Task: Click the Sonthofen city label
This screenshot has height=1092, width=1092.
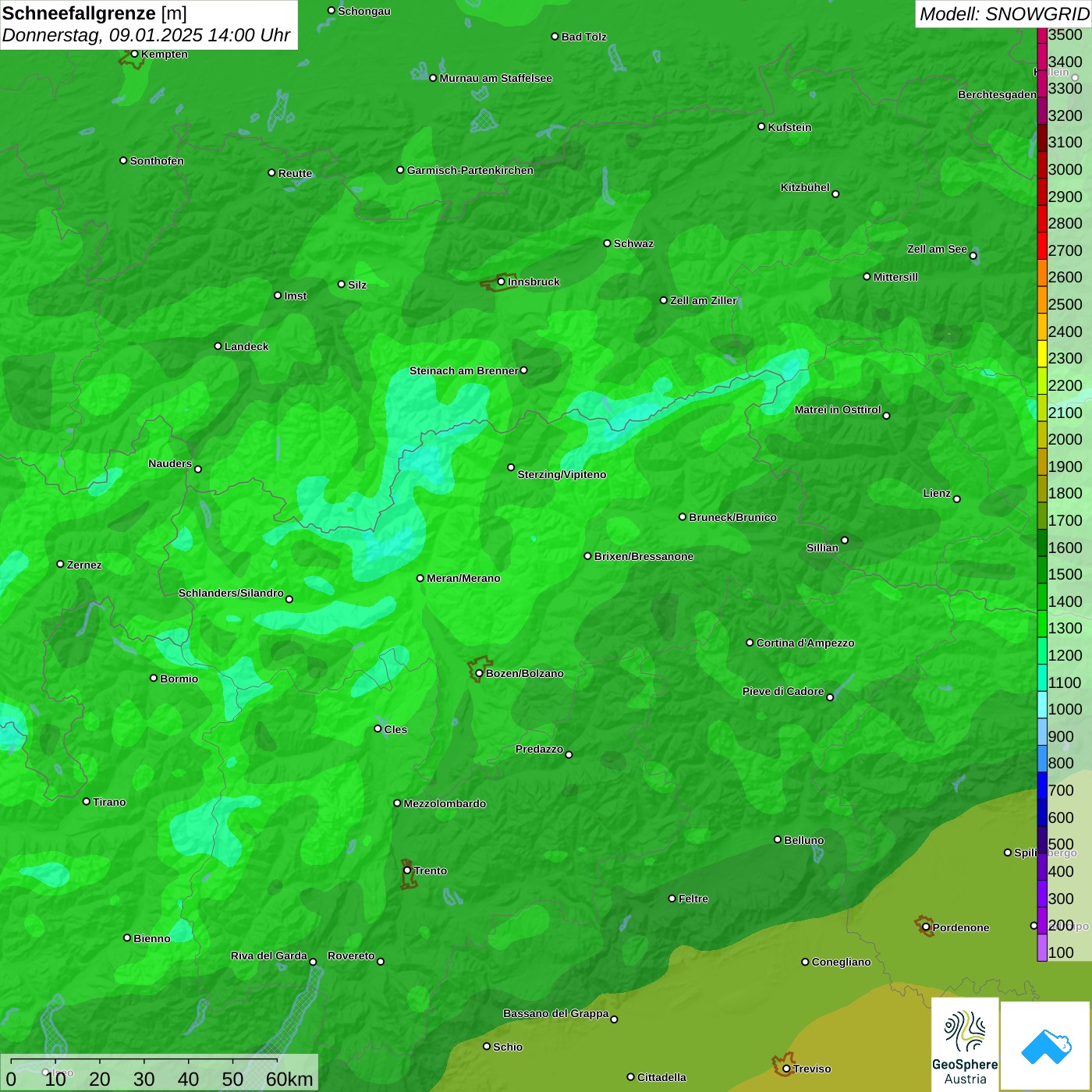Action: 157,161
